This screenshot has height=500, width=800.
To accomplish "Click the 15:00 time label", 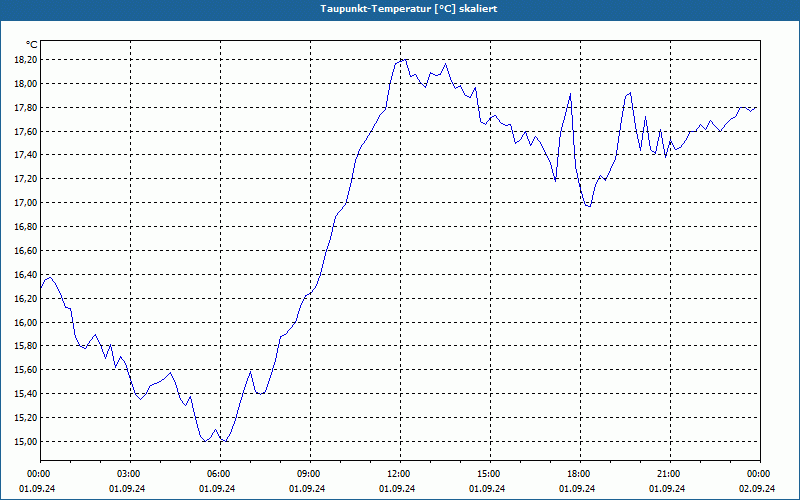I will 490,474.
